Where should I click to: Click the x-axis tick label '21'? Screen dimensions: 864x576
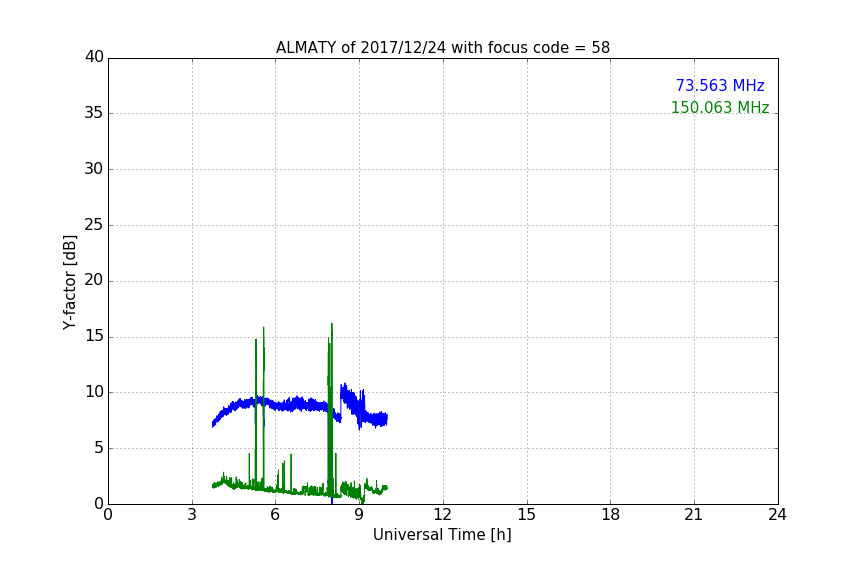[x=694, y=515]
